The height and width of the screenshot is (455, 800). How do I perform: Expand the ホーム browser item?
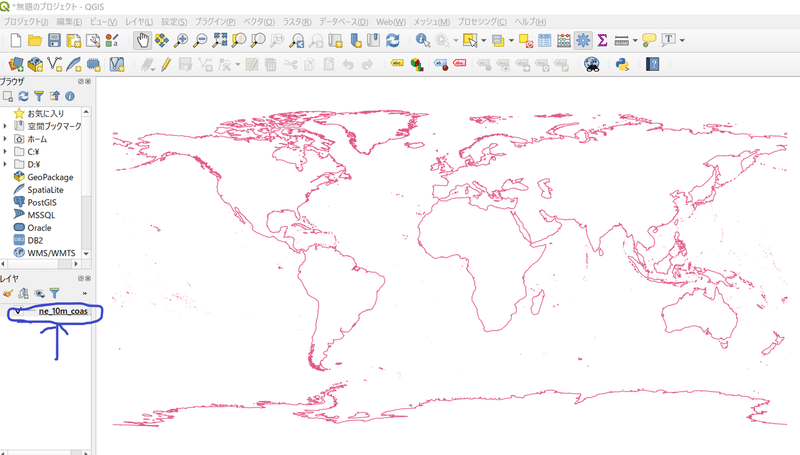pos(5,139)
